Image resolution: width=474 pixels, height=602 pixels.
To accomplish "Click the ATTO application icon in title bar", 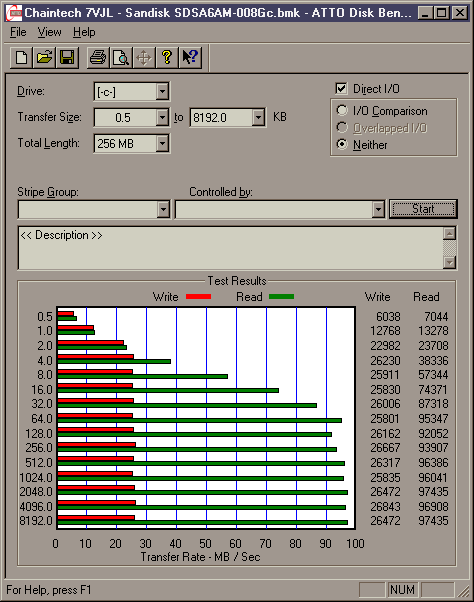I will pos(14,13).
